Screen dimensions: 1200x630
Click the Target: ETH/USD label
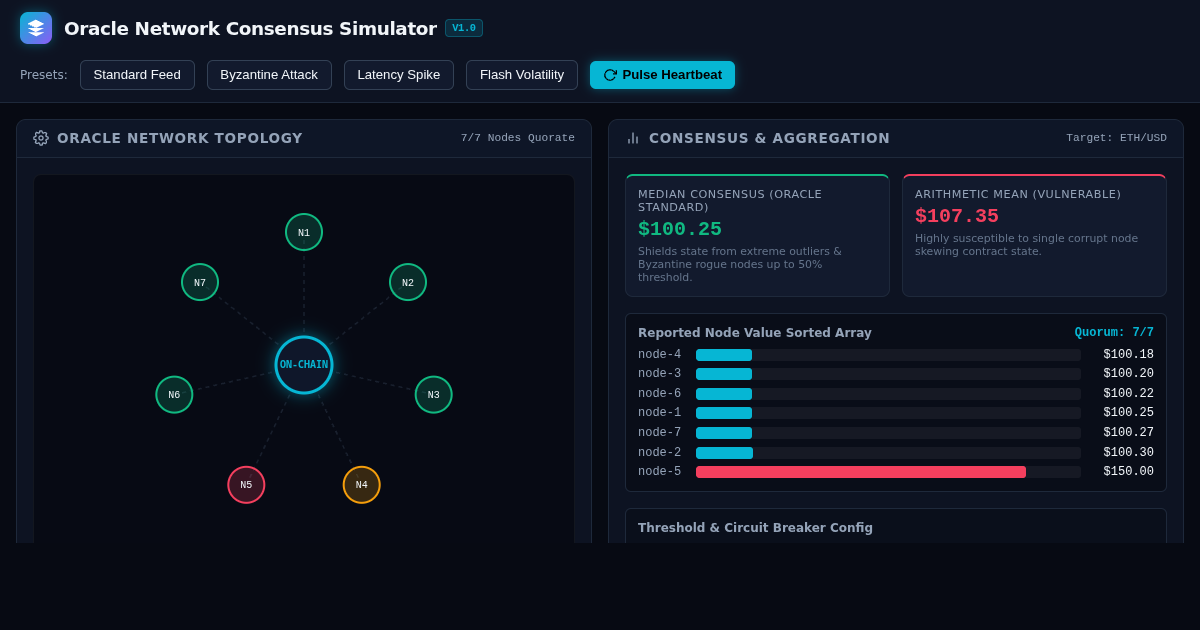pyautogui.click(x=1116, y=138)
